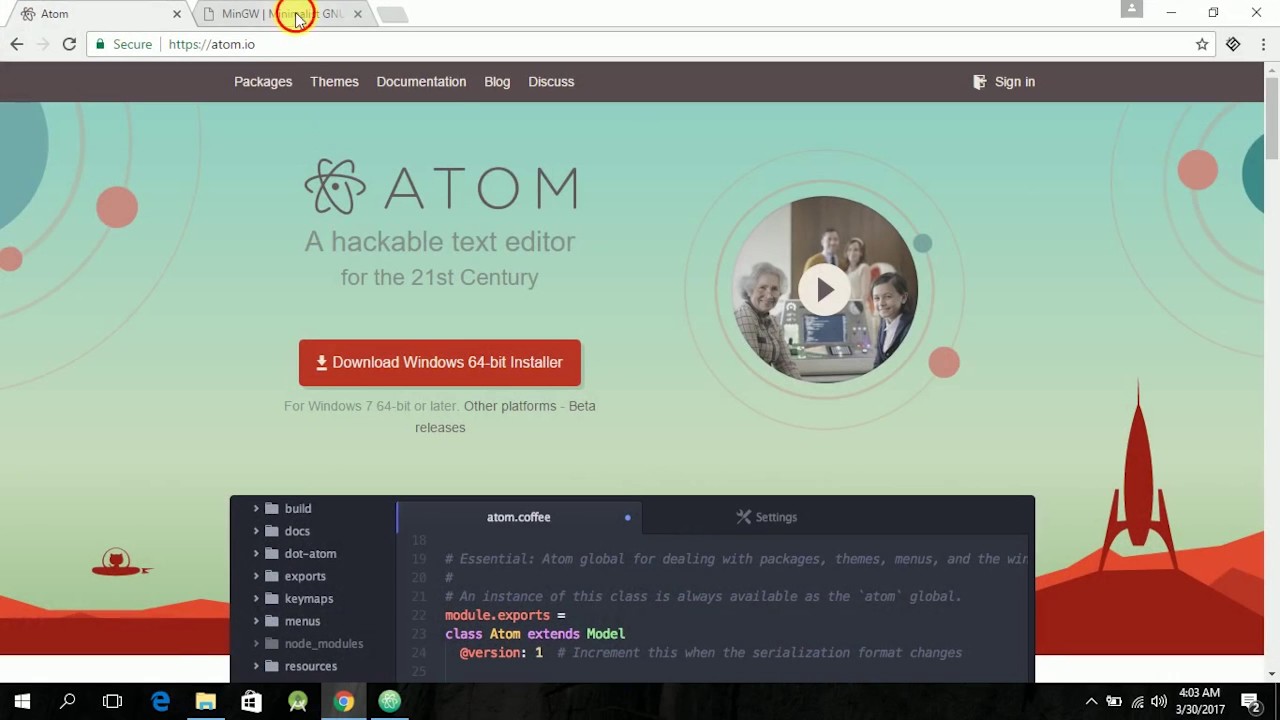Bookmark this page with the star icon
Image resolution: width=1280 pixels, height=720 pixels.
(1202, 44)
